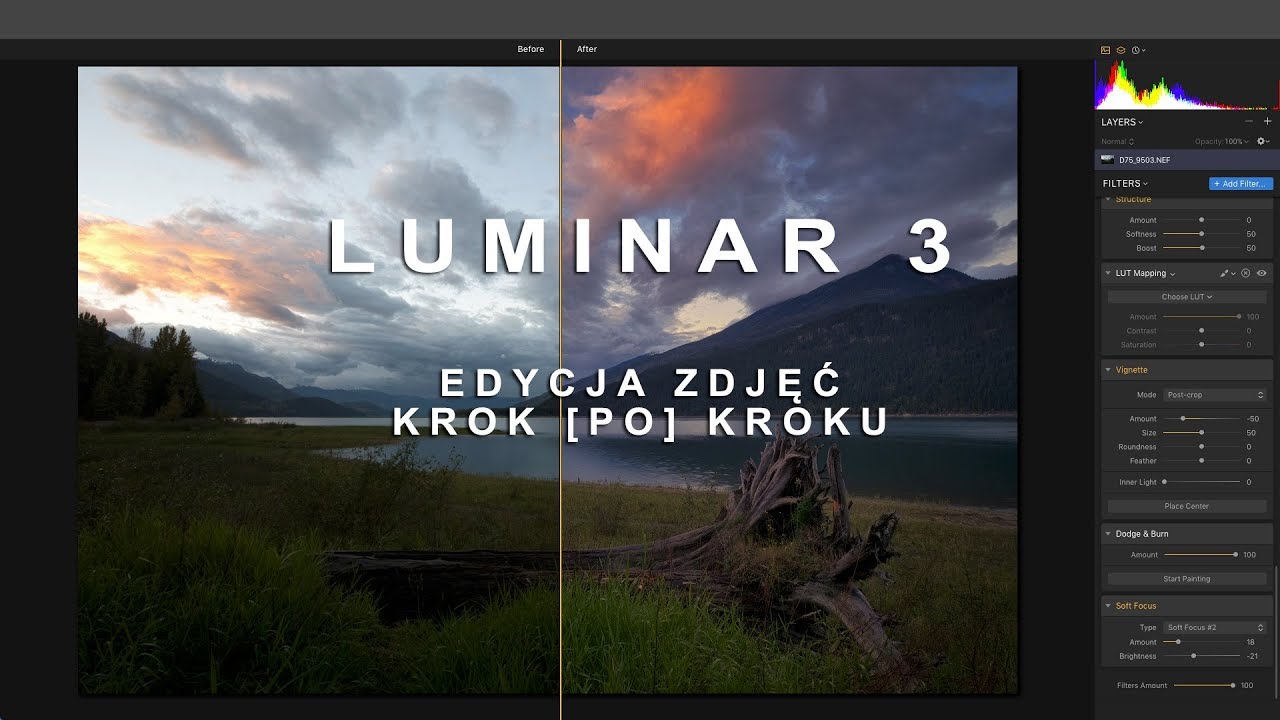Collapse the LUT Mapping filter triangle

click(x=1108, y=273)
